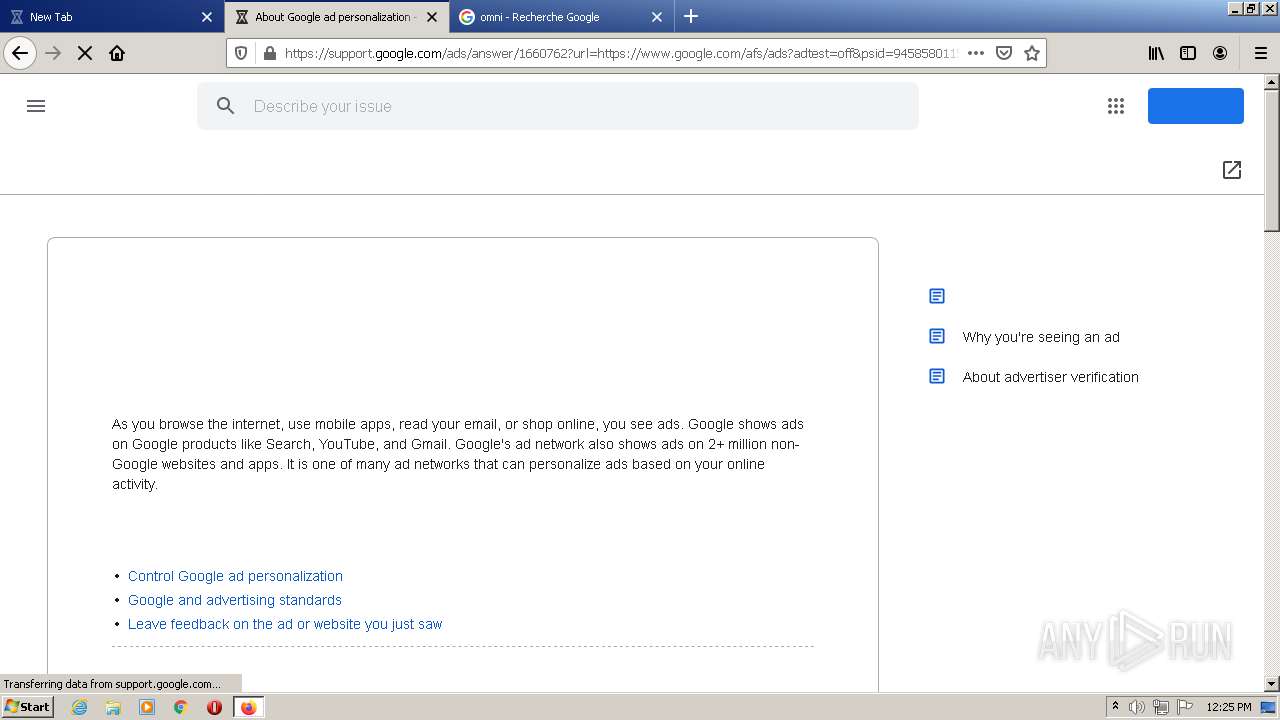The width and height of the screenshot is (1280, 720).
Task: Close the About Google ad personalization tab
Action: [x=432, y=17]
